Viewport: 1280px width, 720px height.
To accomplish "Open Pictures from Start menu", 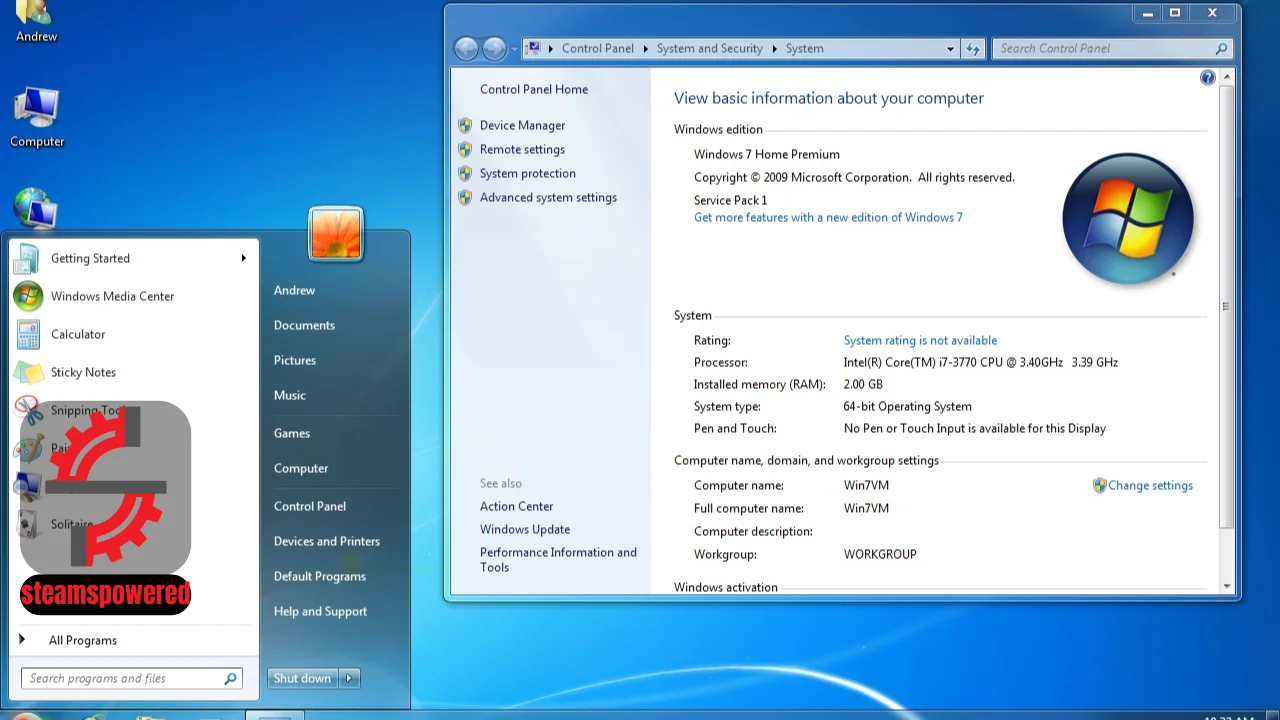I will click(x=295, y=360).
